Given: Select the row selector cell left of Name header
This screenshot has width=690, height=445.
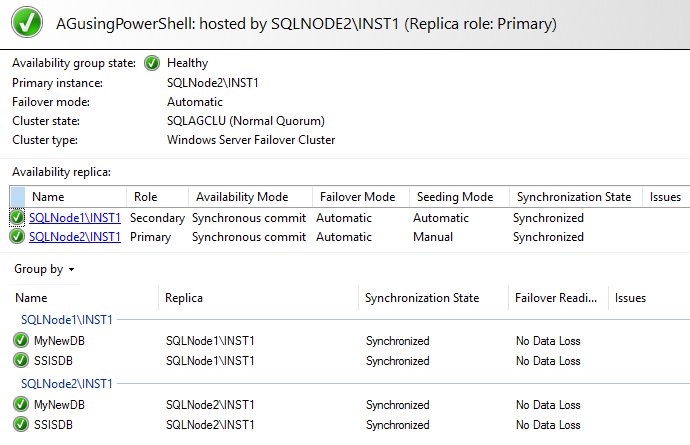Looking at the screenshot, I should [17, 197].
